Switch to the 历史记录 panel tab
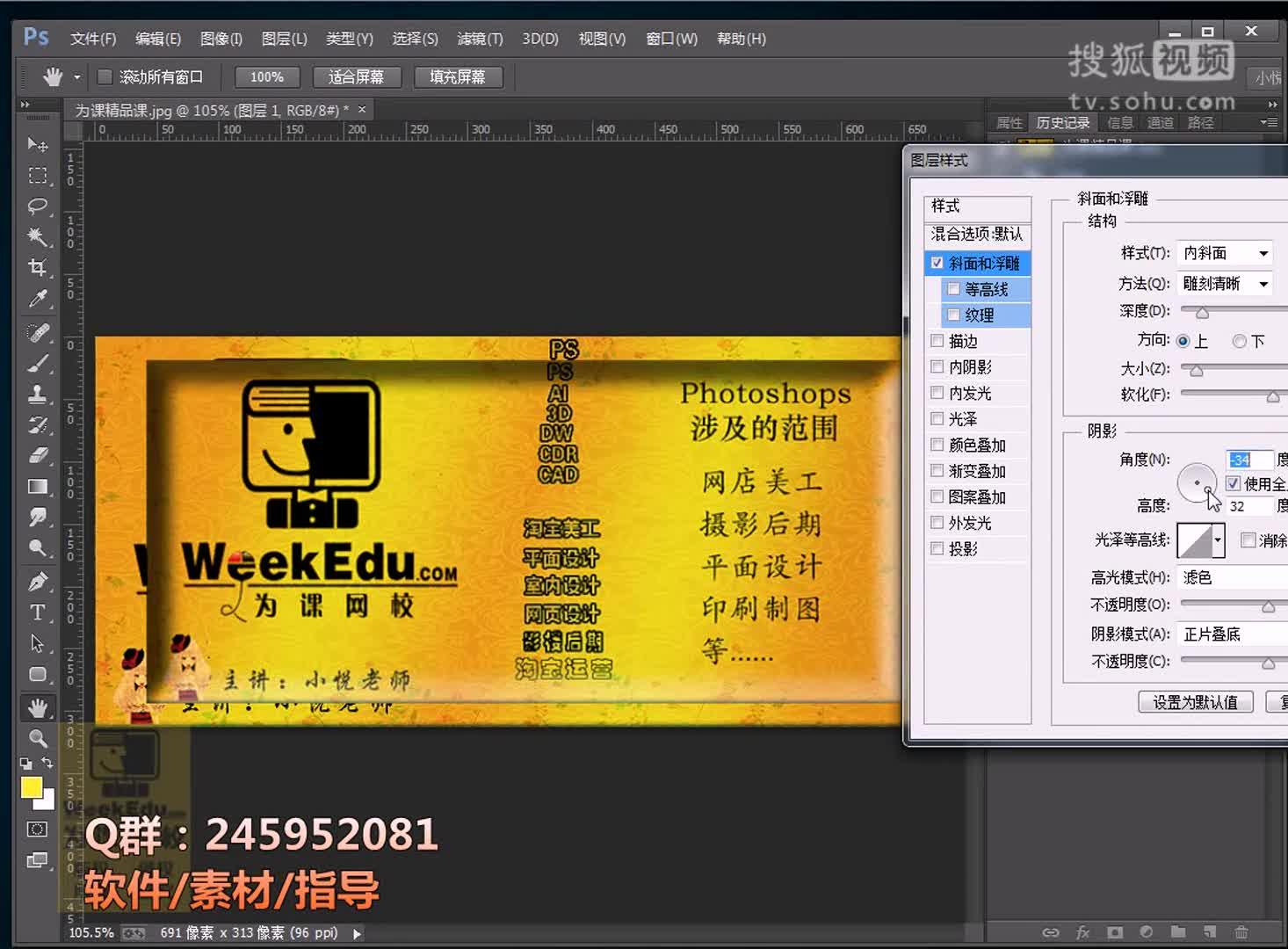 tap(1062, 122)
